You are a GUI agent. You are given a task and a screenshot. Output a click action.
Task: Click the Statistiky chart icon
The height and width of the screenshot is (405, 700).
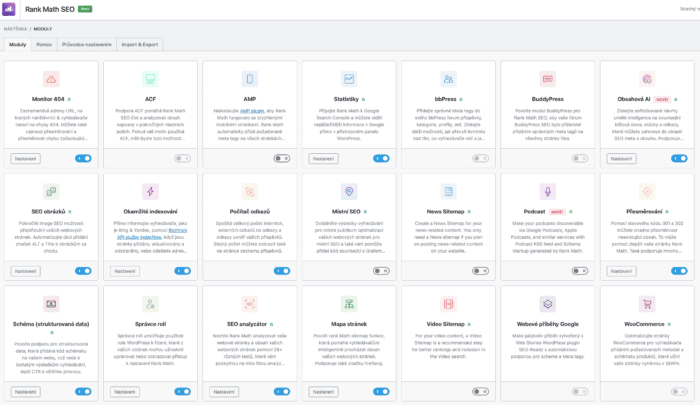pos(349,79)
